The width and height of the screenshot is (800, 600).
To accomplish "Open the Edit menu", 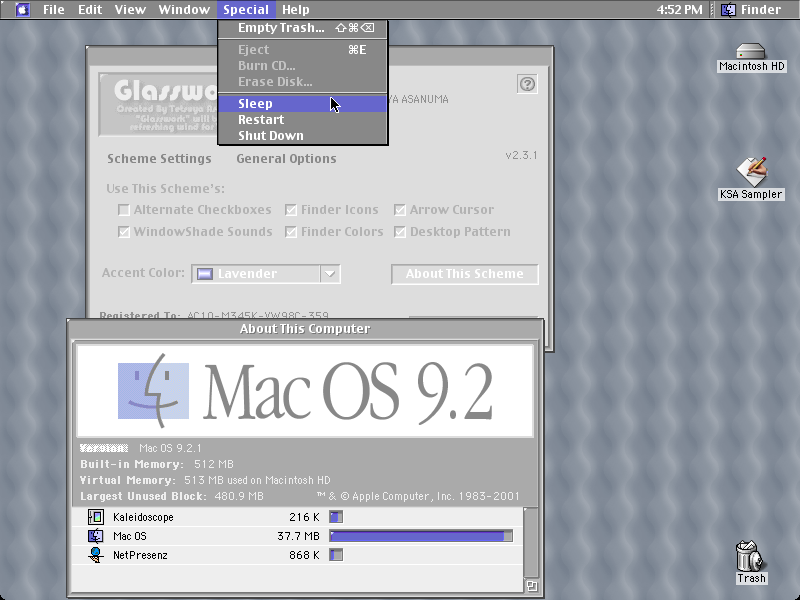I will pyautogui.click(x=90, y=10).
